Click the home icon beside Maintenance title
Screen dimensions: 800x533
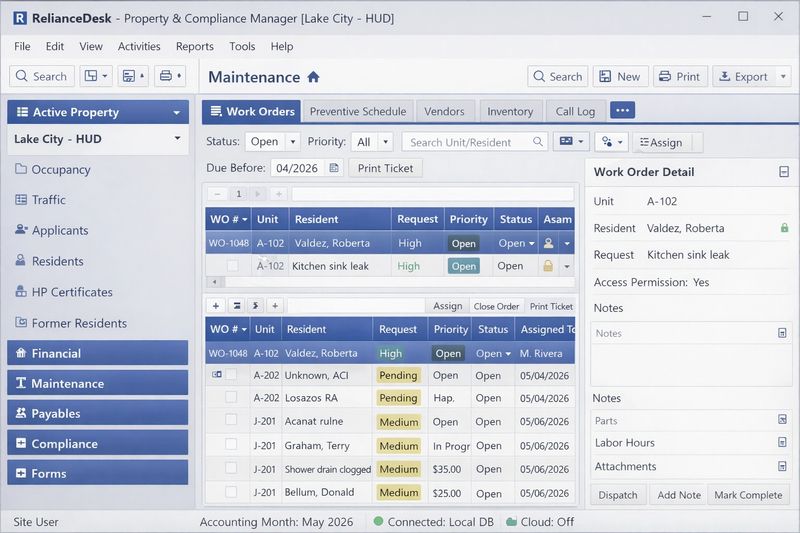click(x=313, y=77)
